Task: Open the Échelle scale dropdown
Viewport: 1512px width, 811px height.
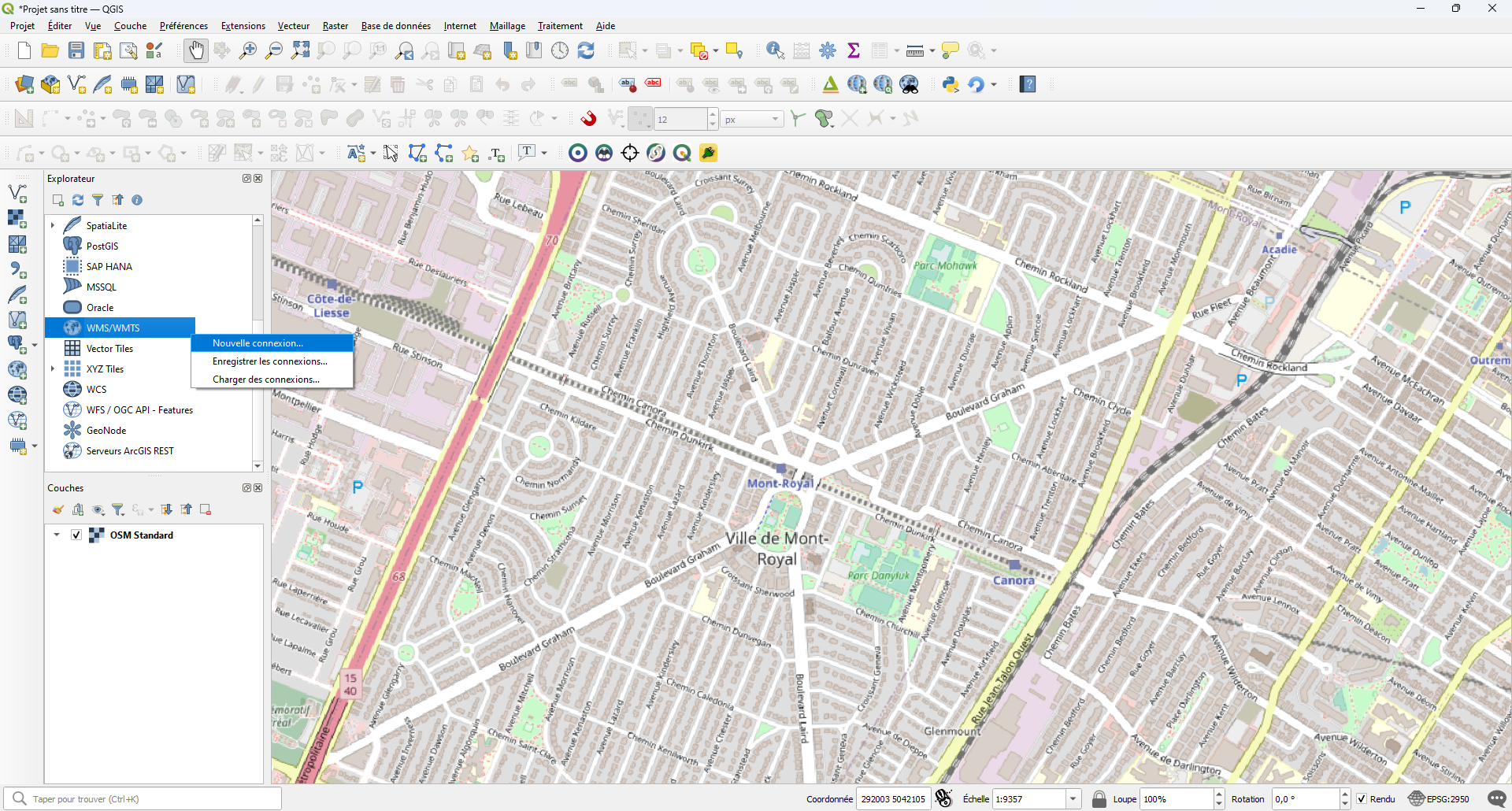Action: point(1073,799)
